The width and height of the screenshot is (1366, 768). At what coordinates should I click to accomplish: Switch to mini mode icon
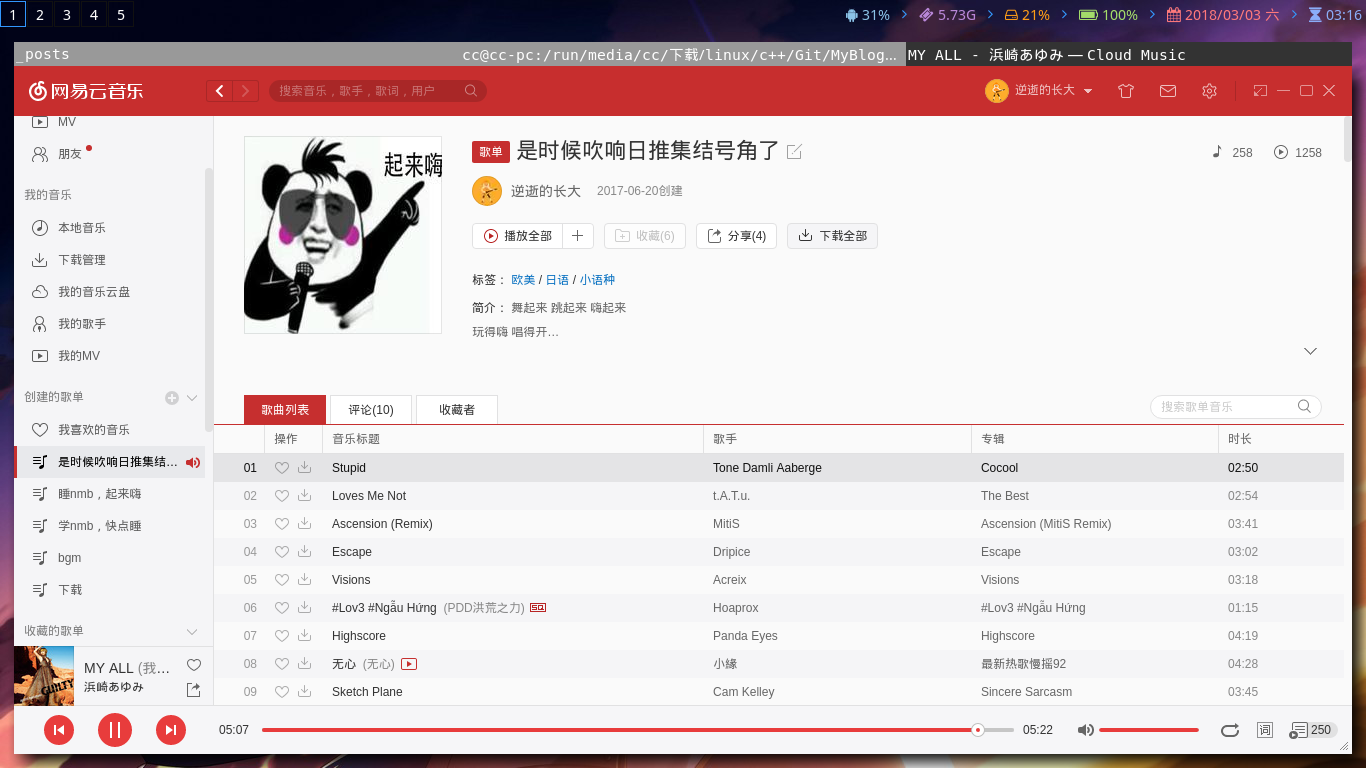pos(1260,91)
